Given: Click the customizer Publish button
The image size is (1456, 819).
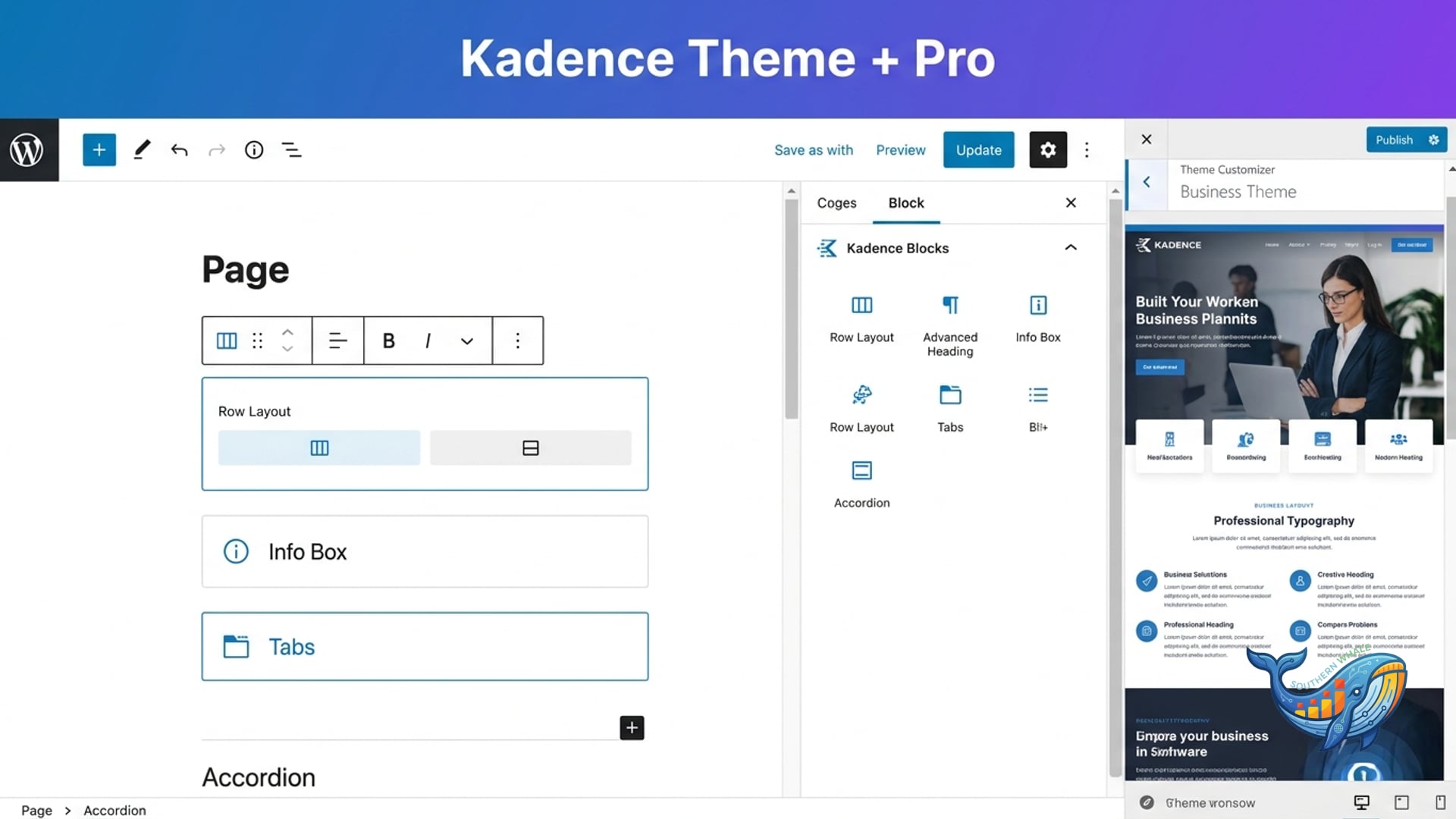Looking at the screenshot, I should [1394, 140].
